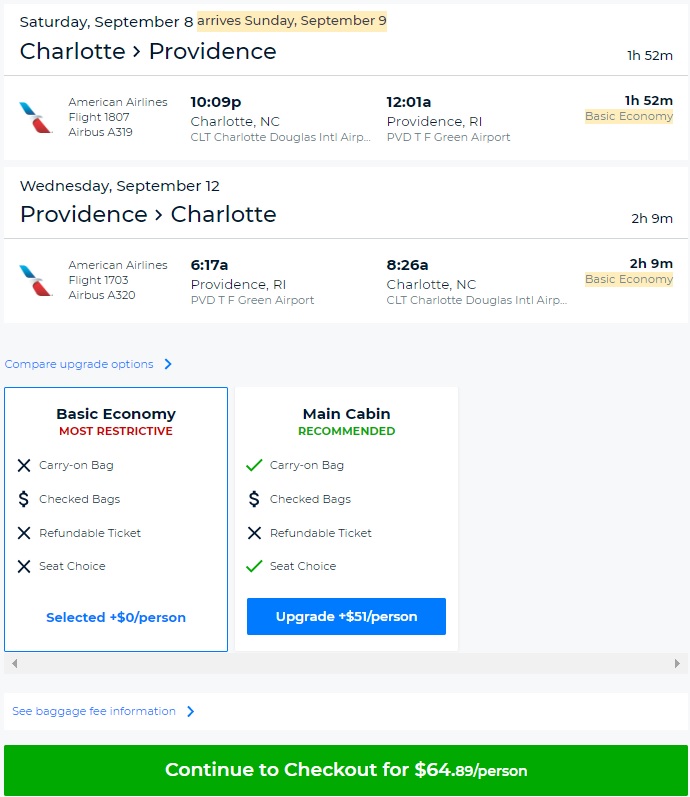
Task: Choose Selected +$0/person option
Action: tap(116, 617)
